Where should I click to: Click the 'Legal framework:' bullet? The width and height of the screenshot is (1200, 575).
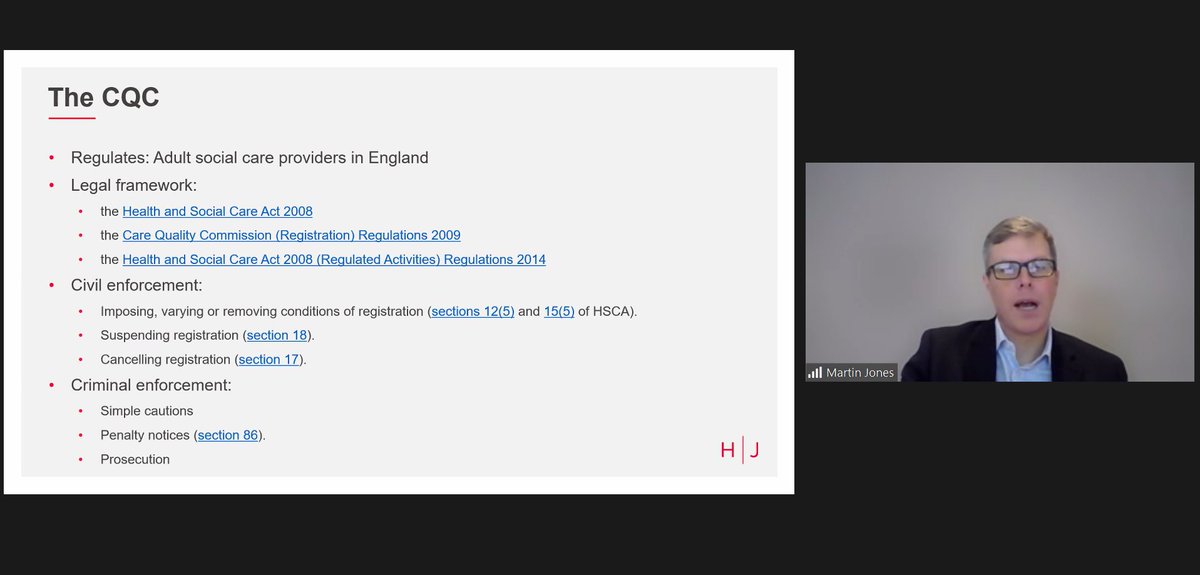134,185
